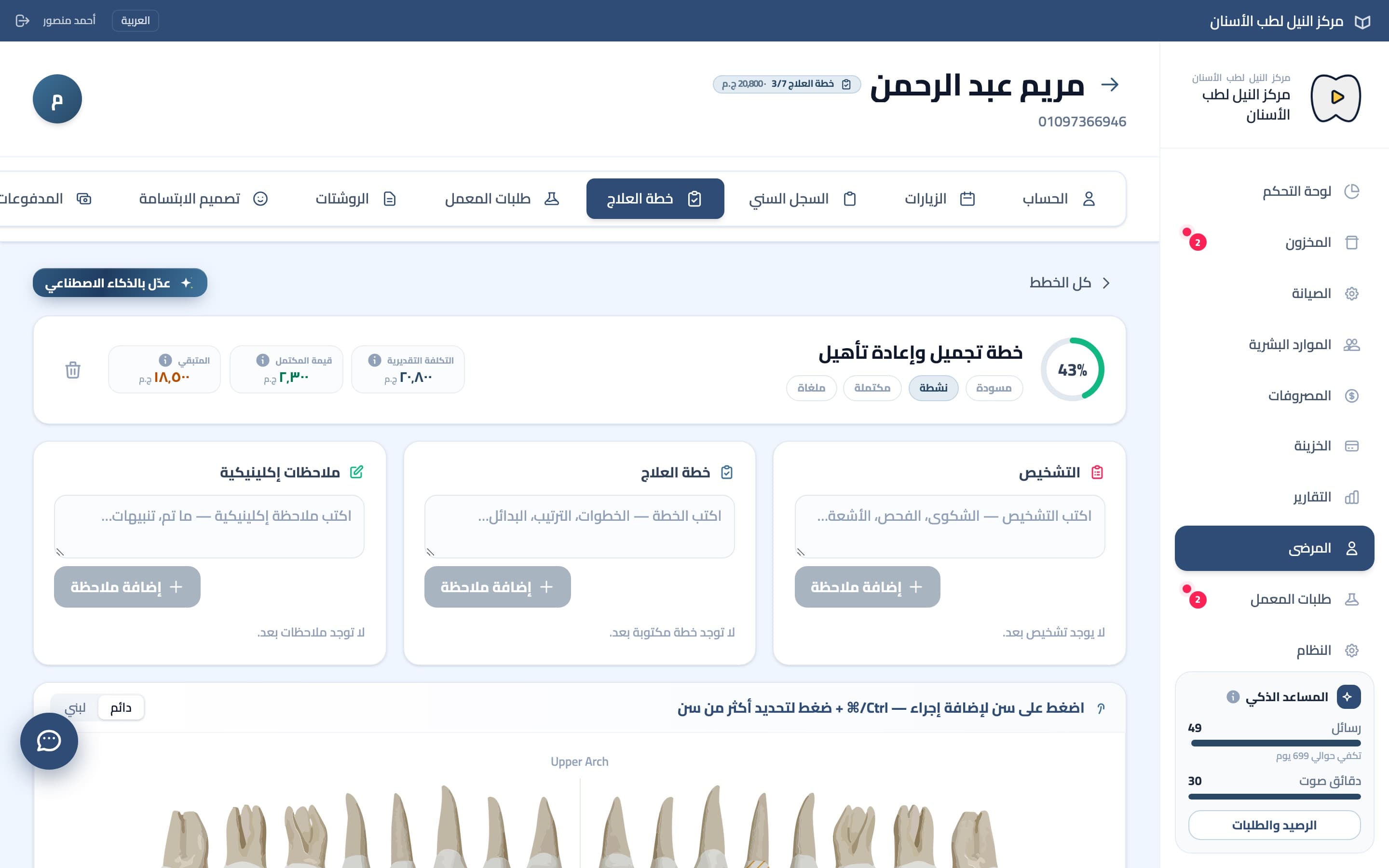Select لبني teeth toggle
The image size is (1389, 868).
[x=75, y=707]
